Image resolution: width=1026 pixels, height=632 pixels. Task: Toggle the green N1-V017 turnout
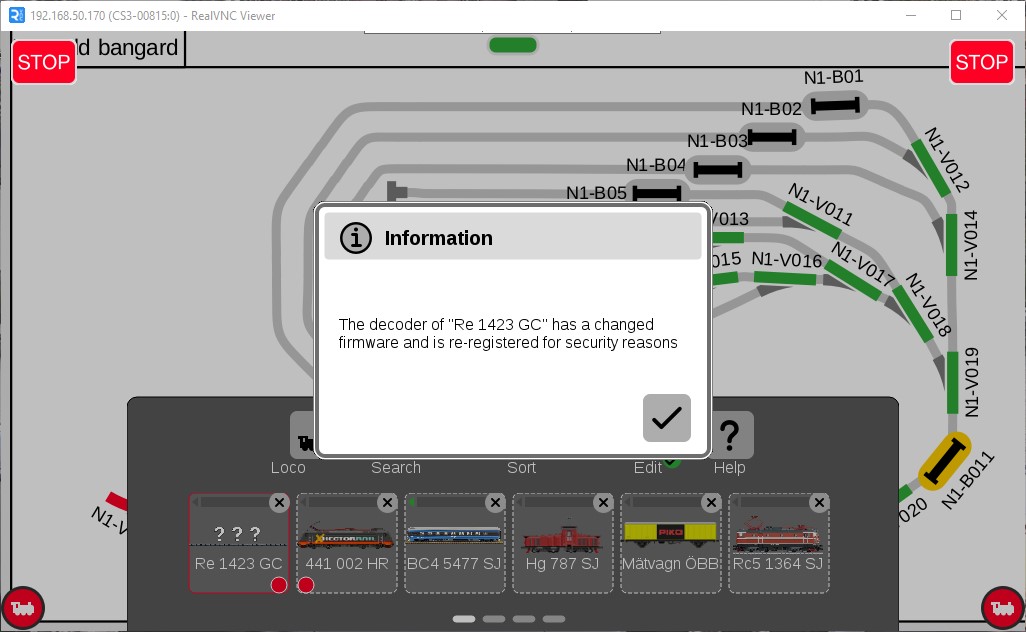[x=853, y=280]
